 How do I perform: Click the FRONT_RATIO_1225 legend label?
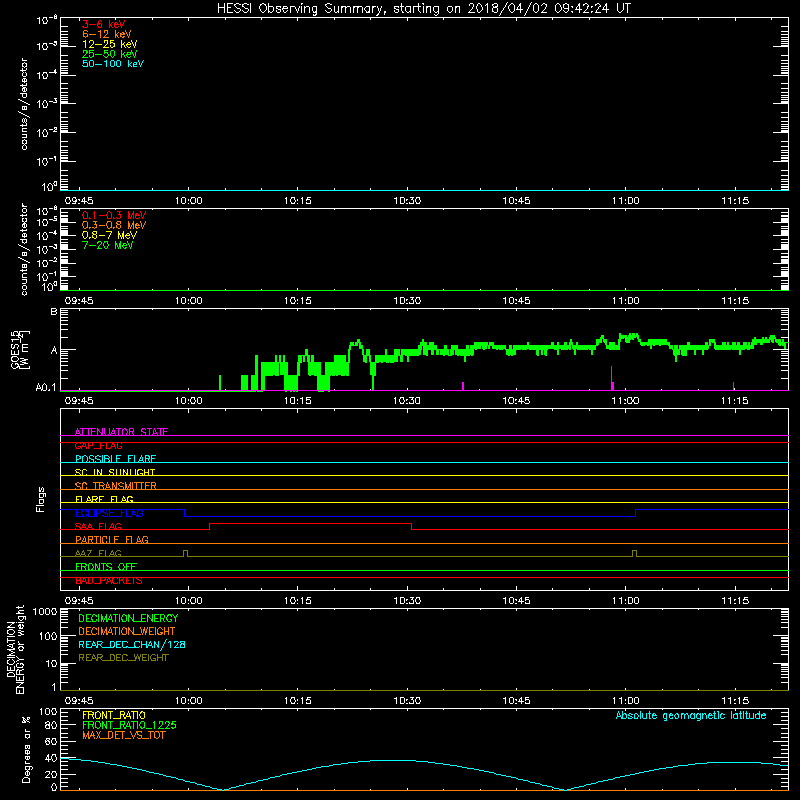[129, 725]
